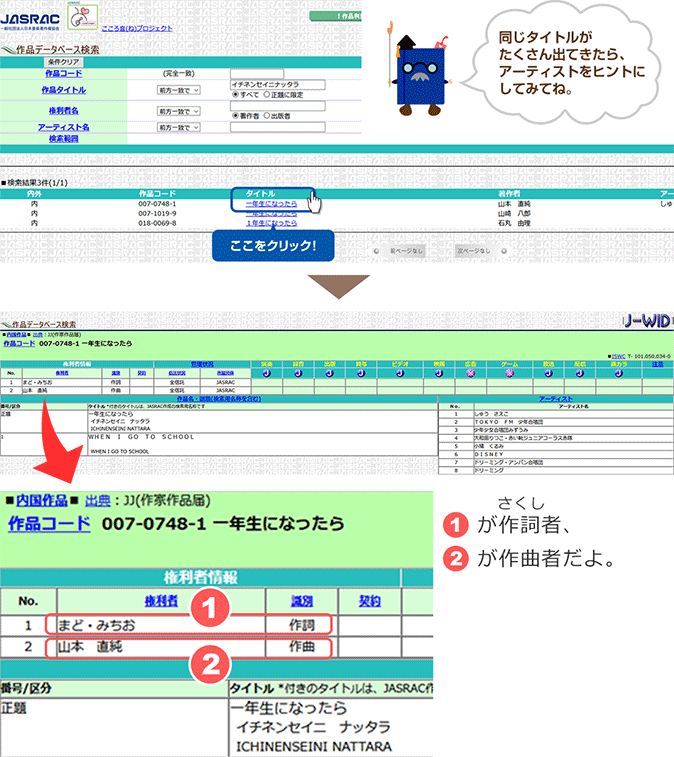Click the J icon under 演奏 column

(267, 374)
